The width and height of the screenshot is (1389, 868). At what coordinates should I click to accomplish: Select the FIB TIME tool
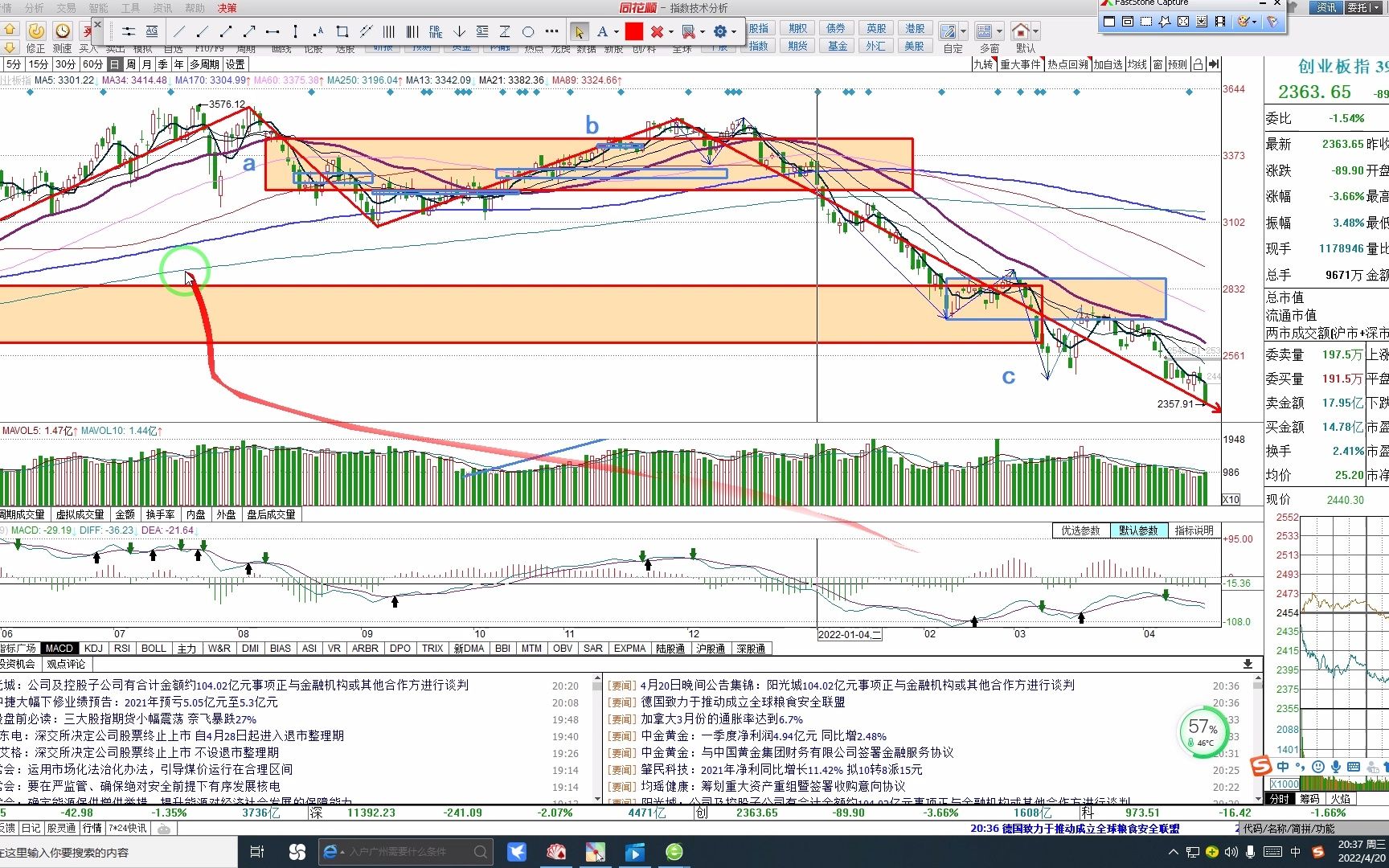436,32
